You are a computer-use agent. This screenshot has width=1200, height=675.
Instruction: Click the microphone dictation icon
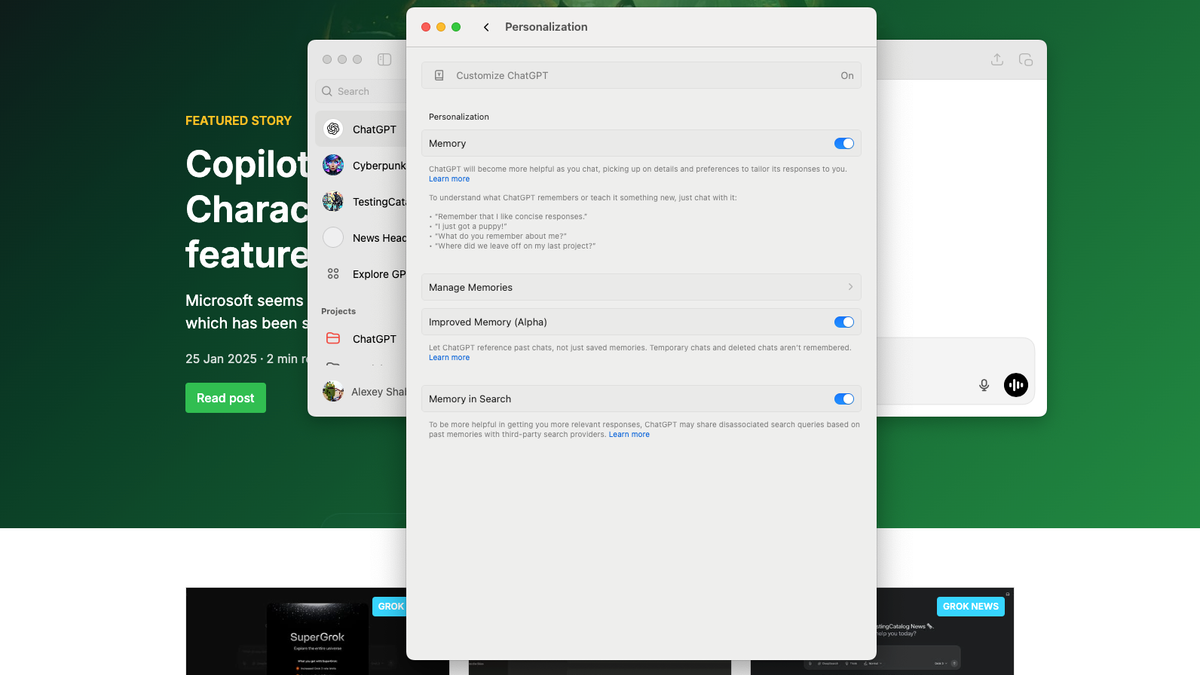tap(983, 385)
